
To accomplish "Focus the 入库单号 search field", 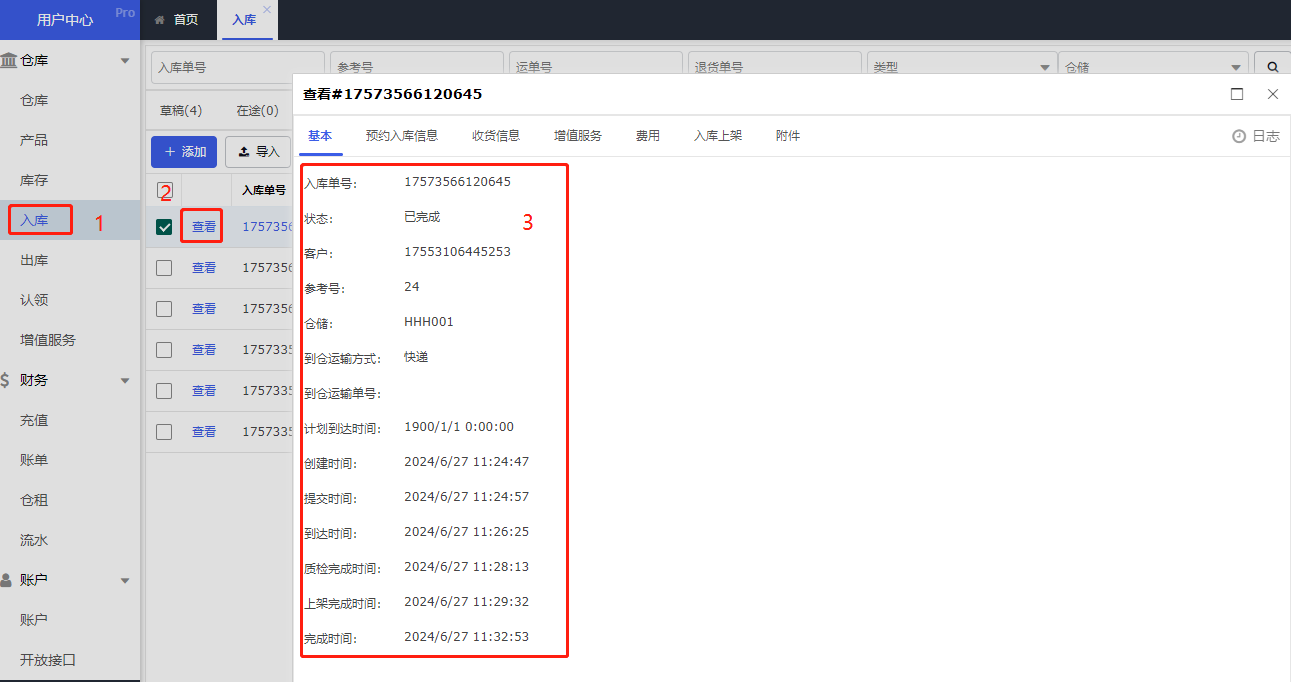I will (238, 67).
